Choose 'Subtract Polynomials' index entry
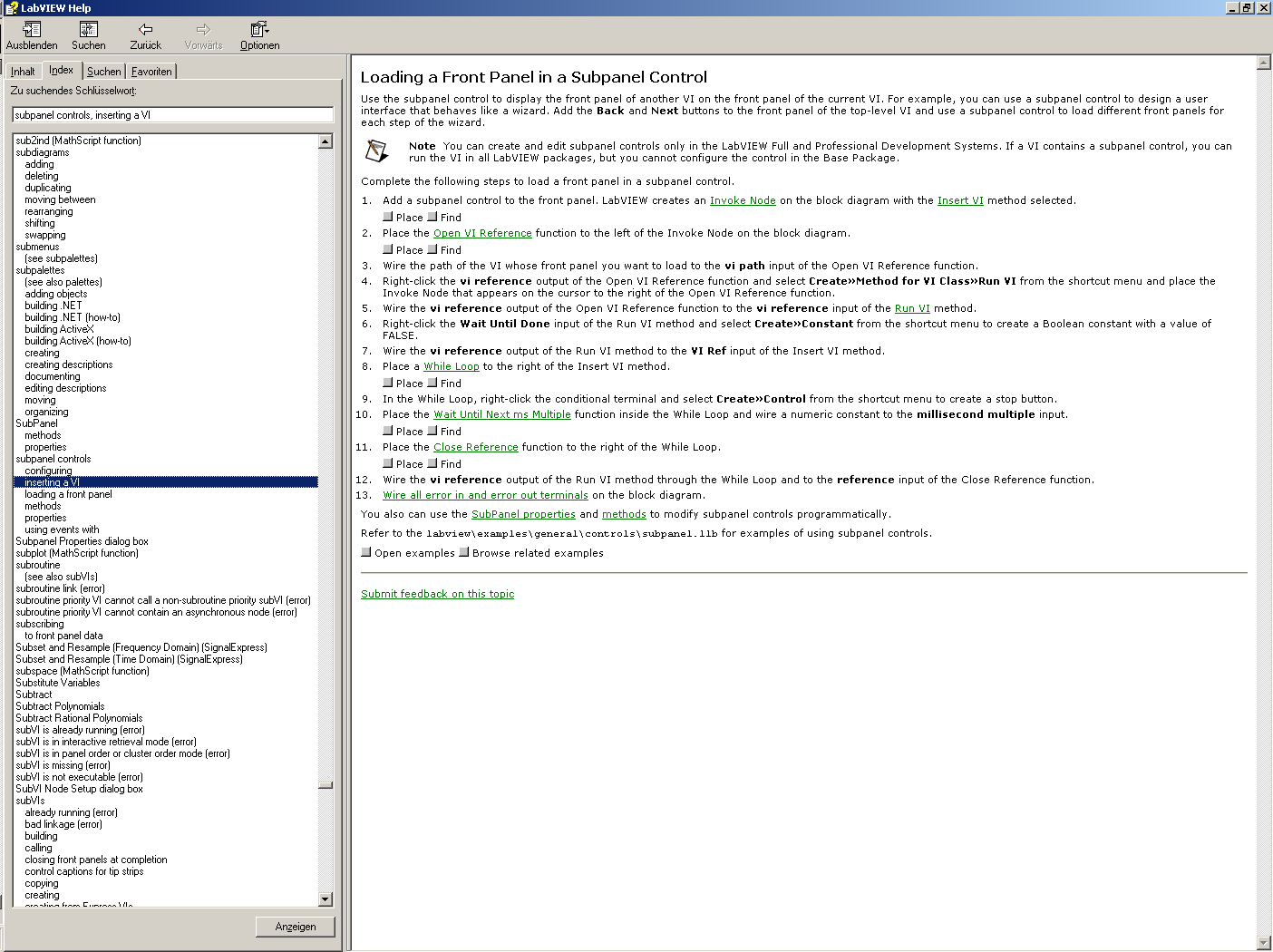 [60, 706]
